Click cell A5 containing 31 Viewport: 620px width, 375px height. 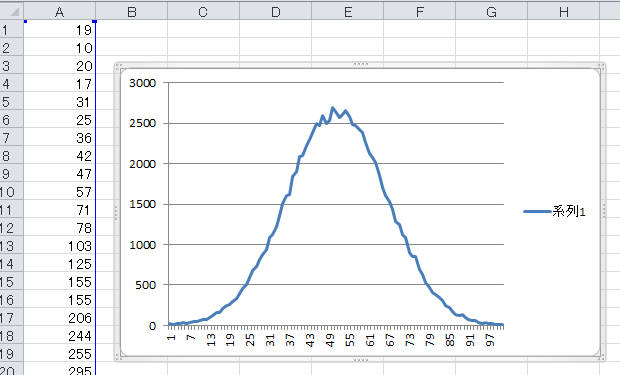coord(59,101)
